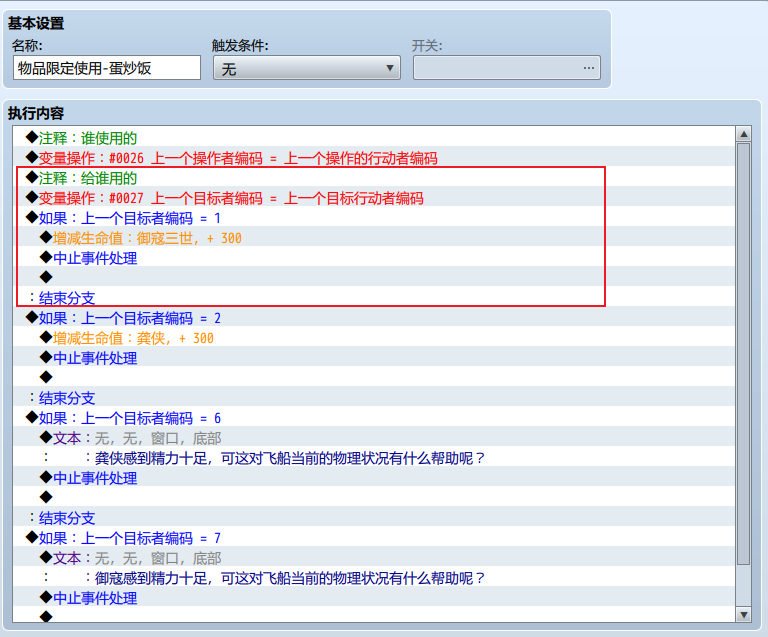
Task: Select the empty command line under the = 1 branch
Action: pyautogui.click(x=374, y=277)
